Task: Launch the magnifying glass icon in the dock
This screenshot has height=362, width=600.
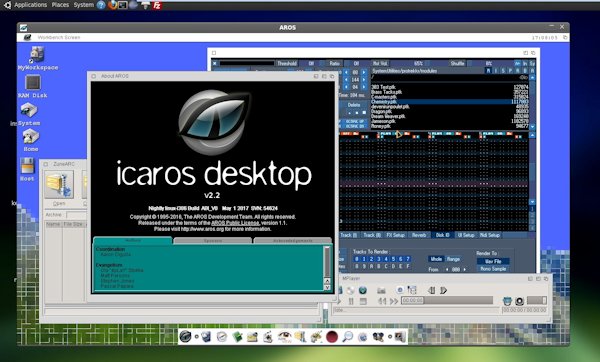Action: pos(347,337)
